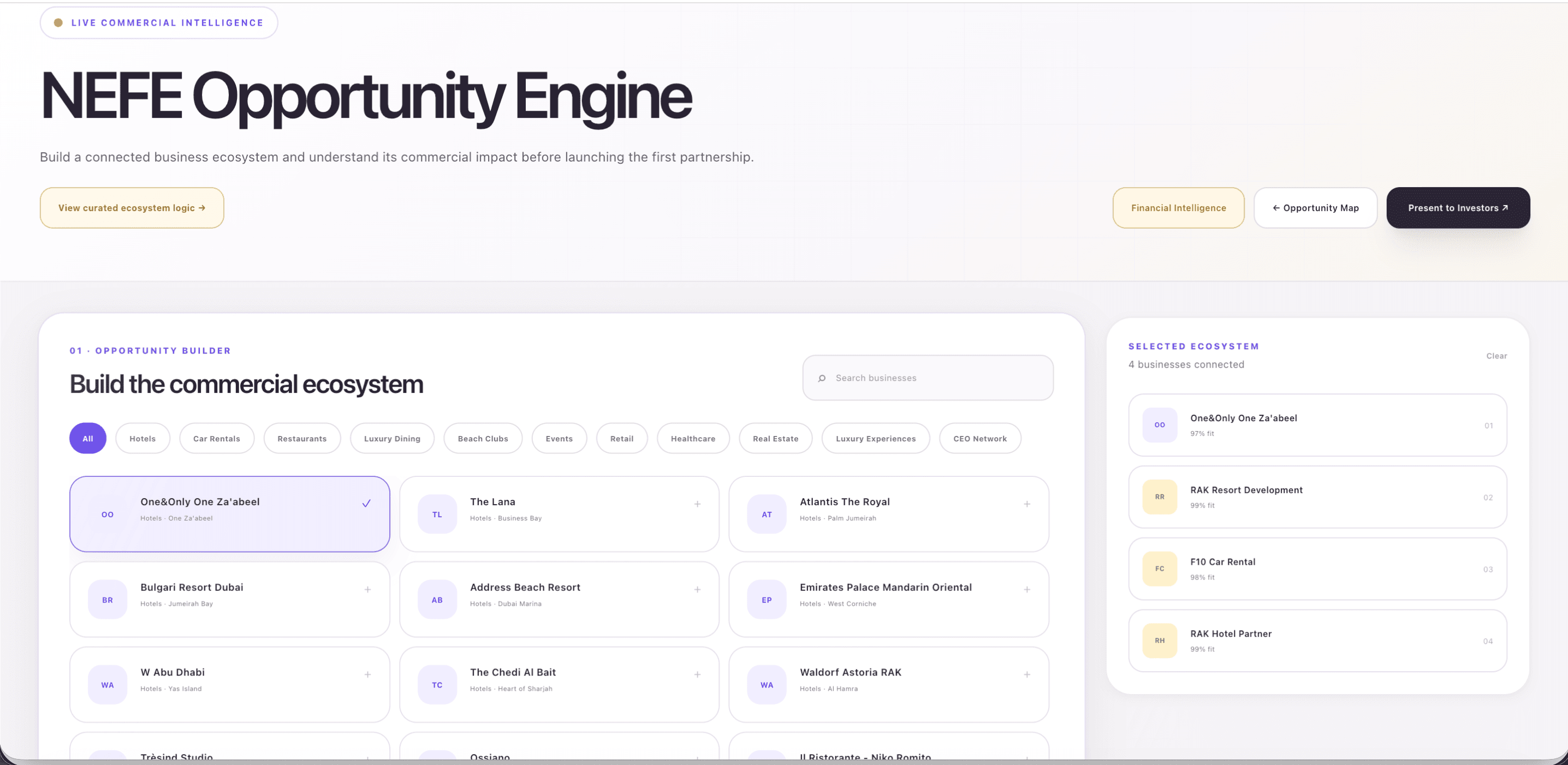The height and width of the screenshot is (765, 1568).
Task: Toggle the One&Only One Za'abeel card
Action: [229, 514]
